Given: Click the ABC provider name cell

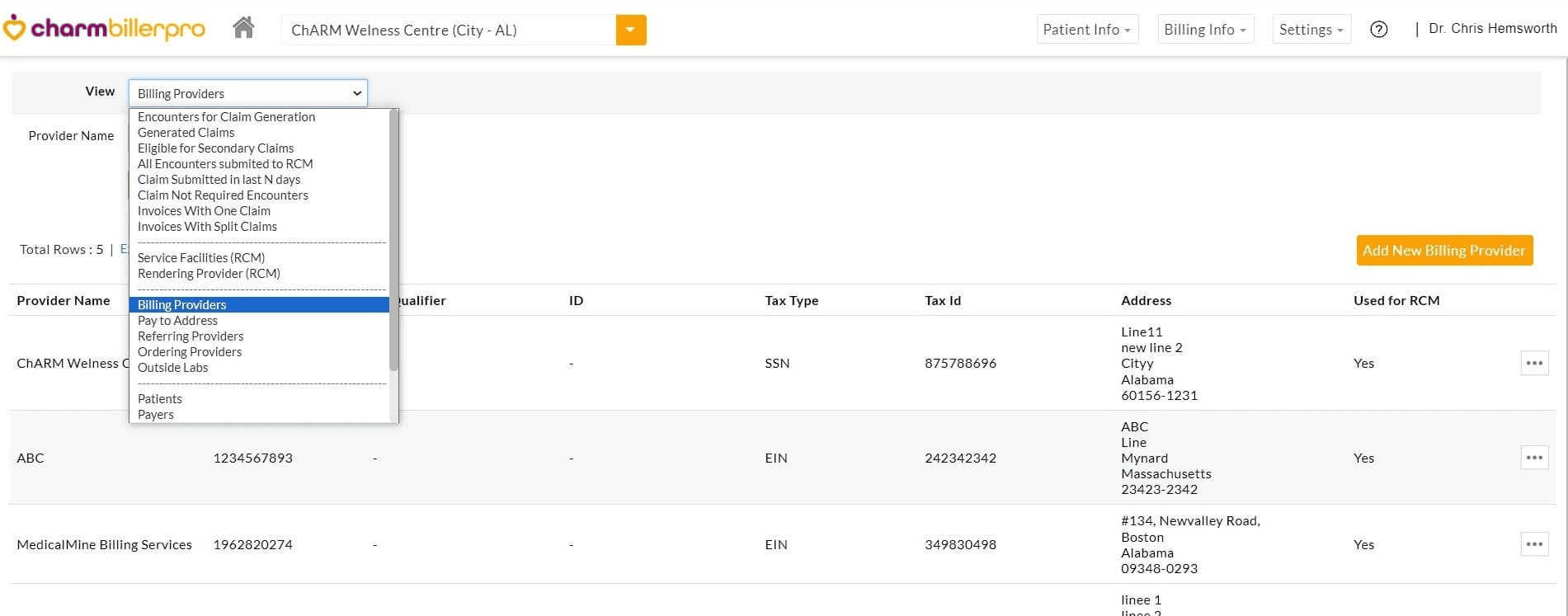Looking at the screenshot, I should click(31, 458).
